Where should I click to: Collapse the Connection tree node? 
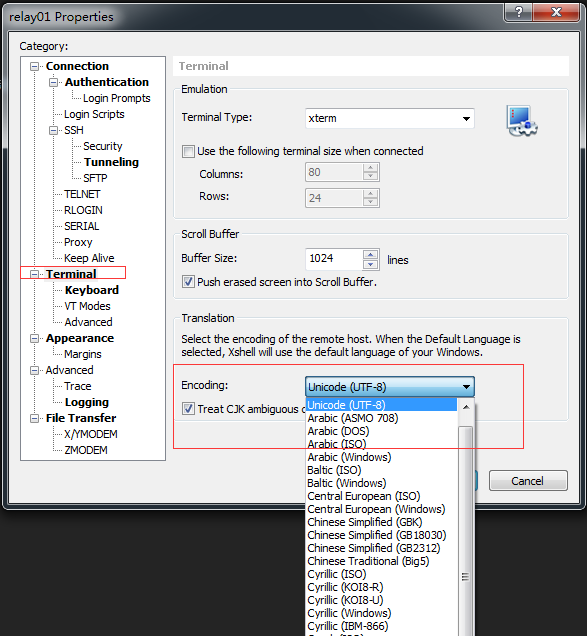click(x=35, y=66)
